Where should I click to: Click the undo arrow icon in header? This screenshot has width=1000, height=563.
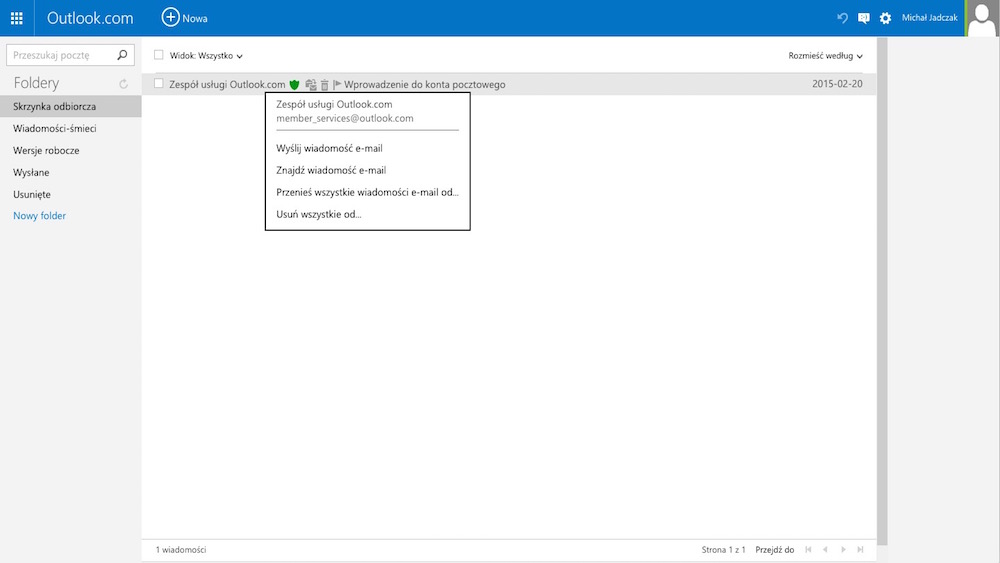[x=842, y=18]
